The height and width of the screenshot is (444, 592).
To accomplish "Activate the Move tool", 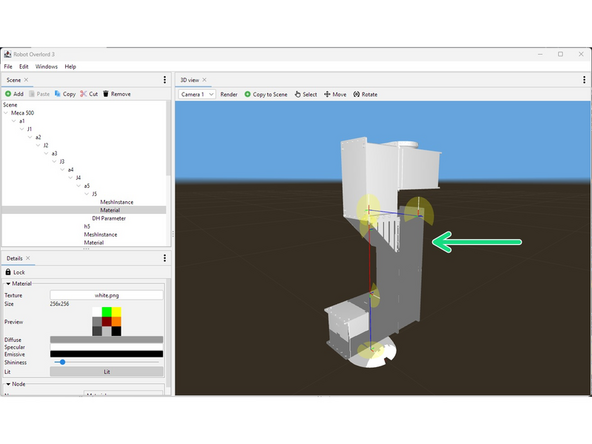I will click(335, 94).
